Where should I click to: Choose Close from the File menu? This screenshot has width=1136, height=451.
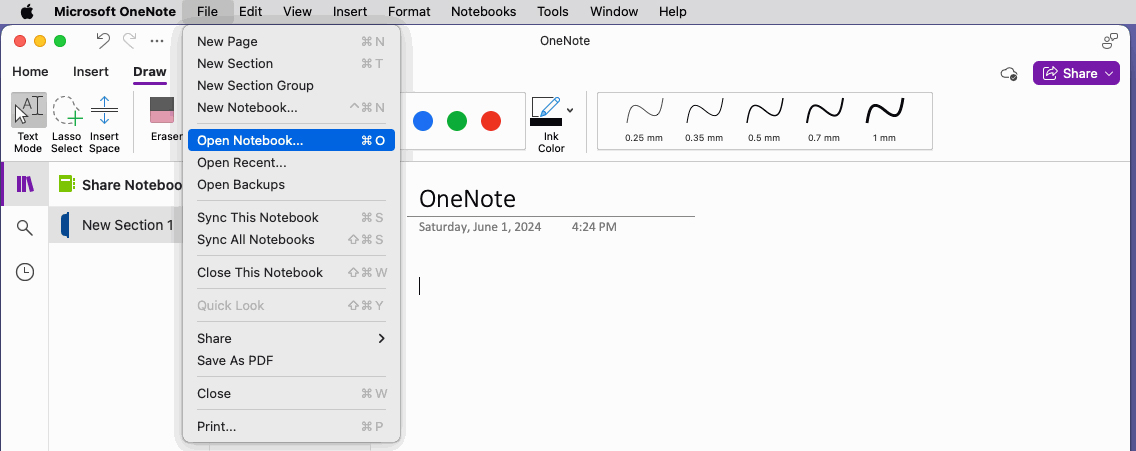pyautogui.click(x=291, y=393)
